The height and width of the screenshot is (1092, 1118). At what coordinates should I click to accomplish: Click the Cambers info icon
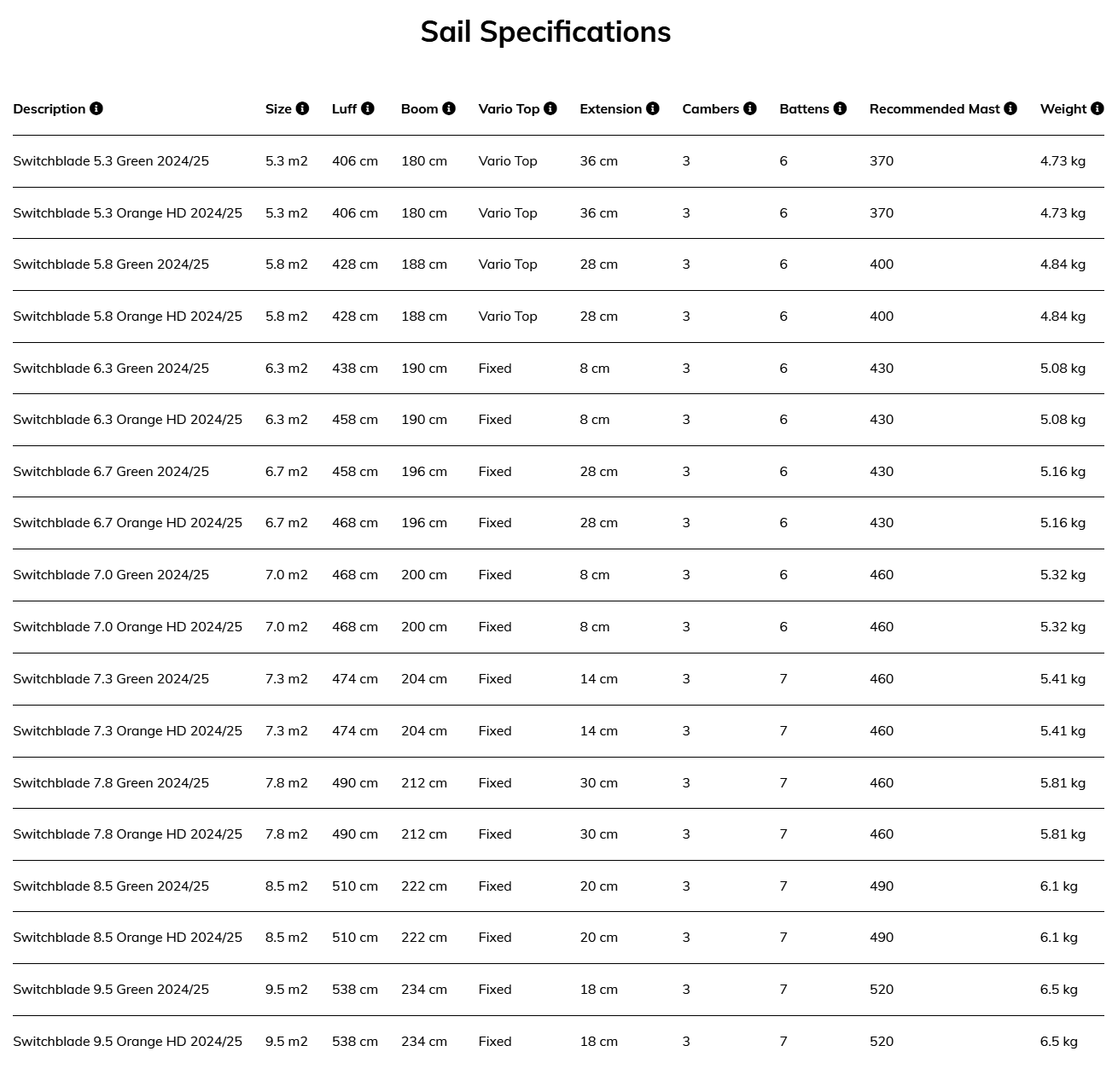tap(750, 108)
